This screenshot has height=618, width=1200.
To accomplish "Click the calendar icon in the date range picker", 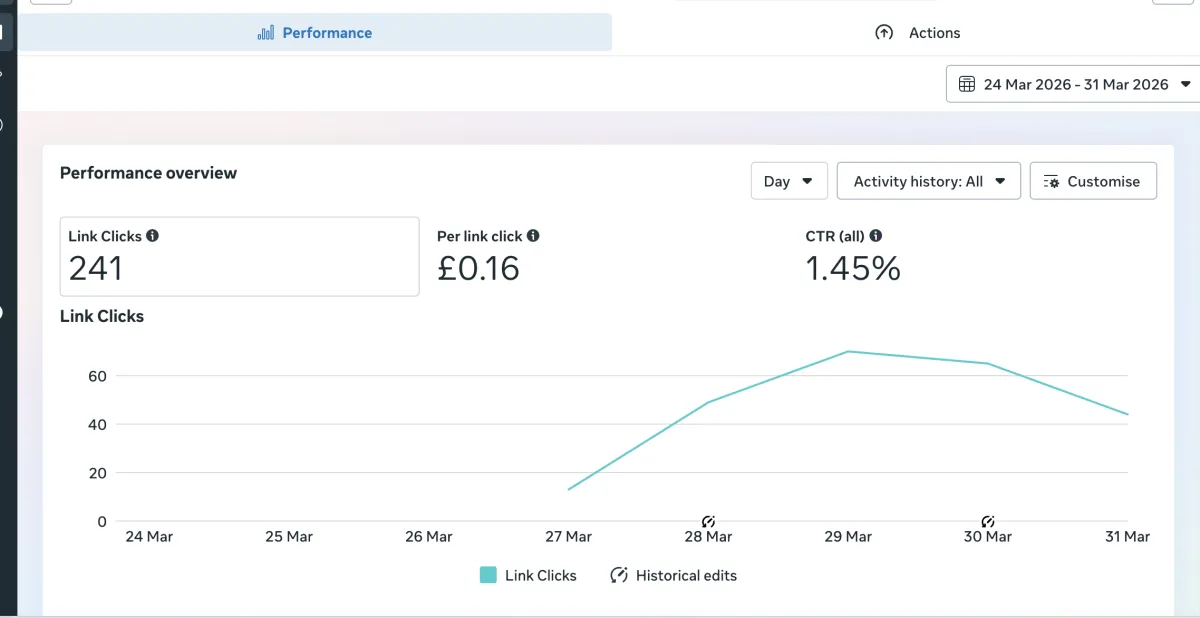I will 967,84.
